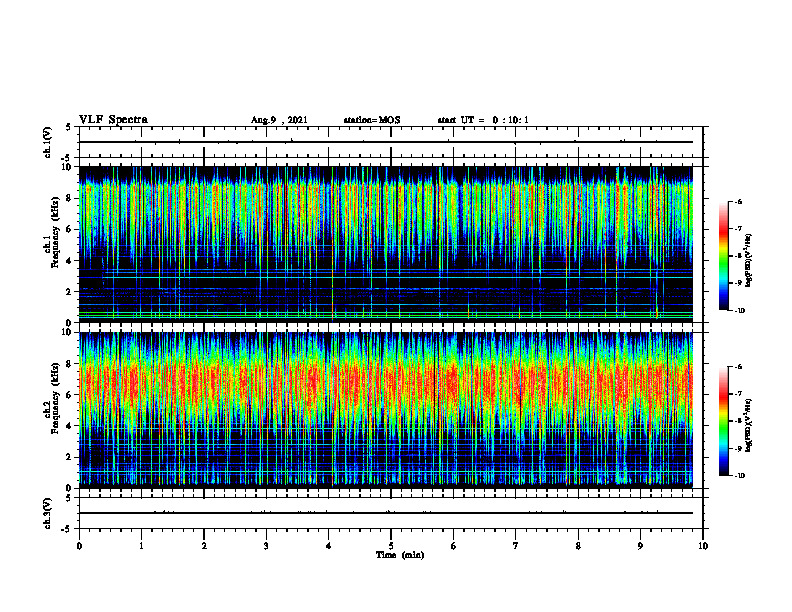The image size is (792, 612).
Task: Click the "8" kHz tick of ch.2 spectrogram
Action: (70, 364)
